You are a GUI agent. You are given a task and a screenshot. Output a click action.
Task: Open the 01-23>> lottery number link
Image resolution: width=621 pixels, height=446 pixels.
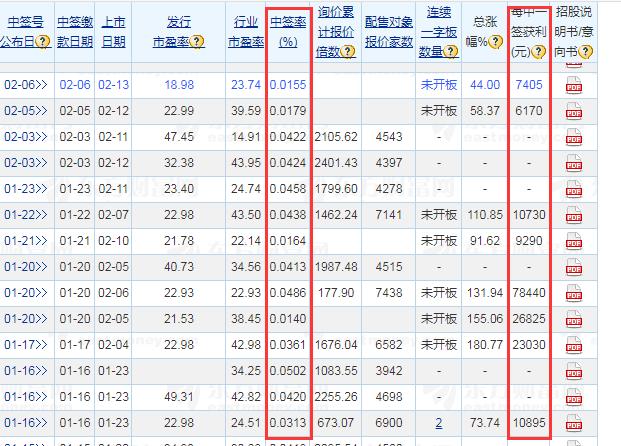click(26, 189)
